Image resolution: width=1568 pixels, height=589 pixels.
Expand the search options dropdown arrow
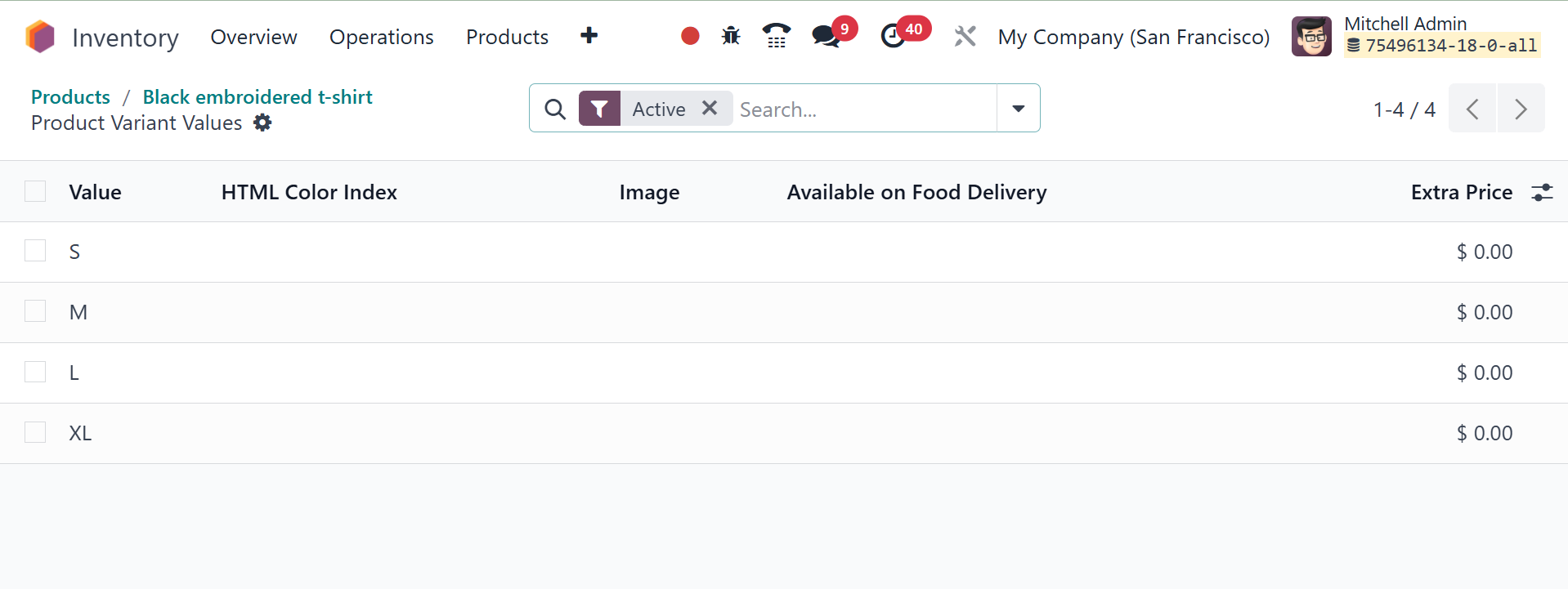tap(1018, 108)
